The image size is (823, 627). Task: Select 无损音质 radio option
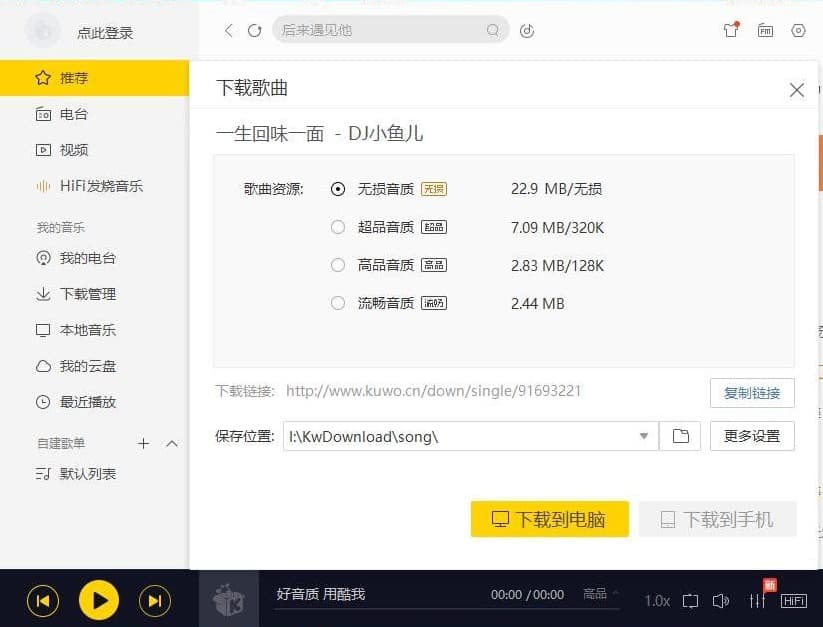[x=338, y=189]
